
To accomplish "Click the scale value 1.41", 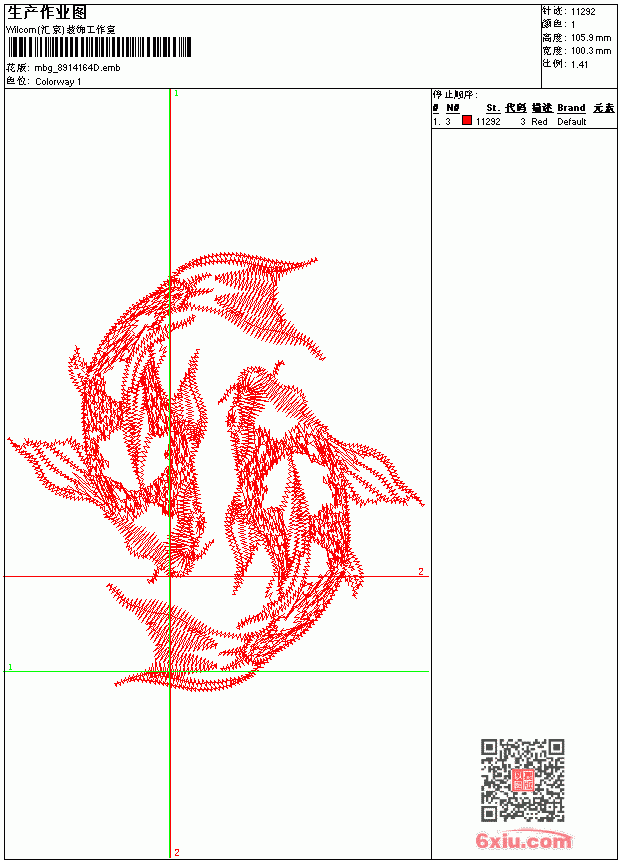I will [x=579, y=65].
